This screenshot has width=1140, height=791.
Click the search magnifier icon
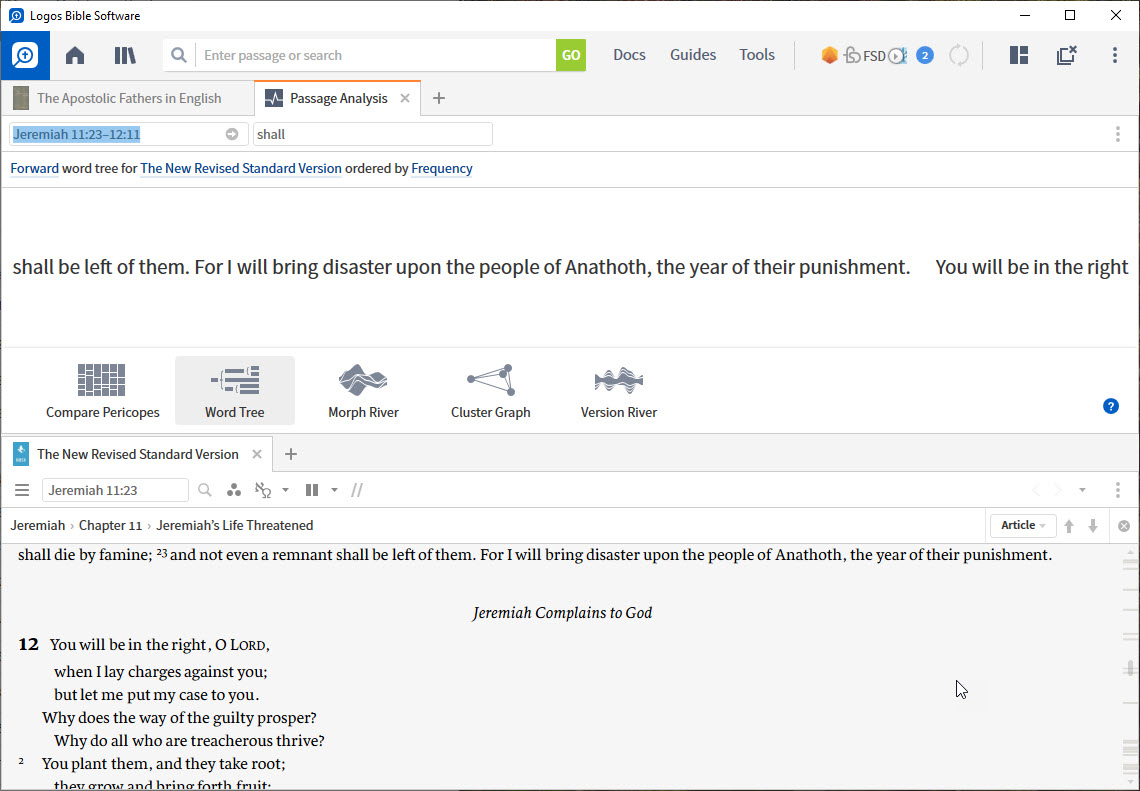pyautogui.click(x=179, y=55)
